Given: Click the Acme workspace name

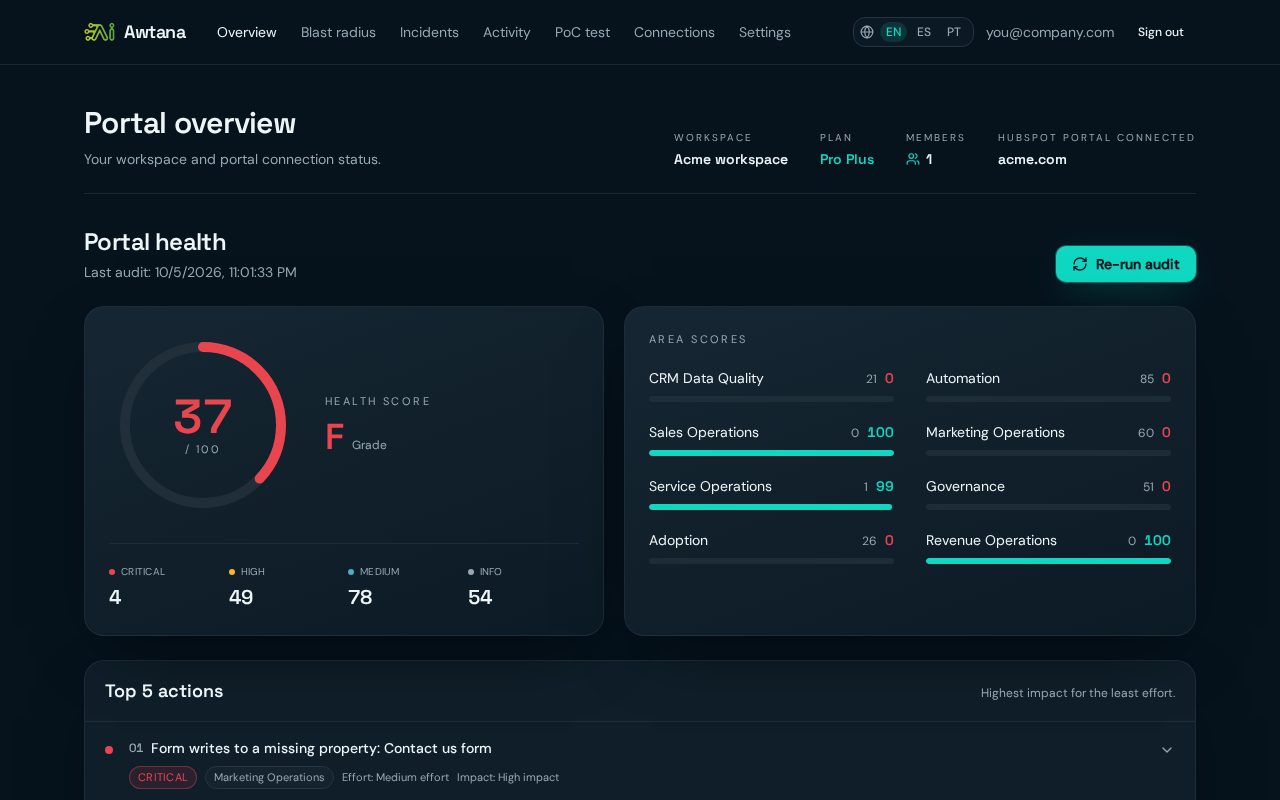Looking at the screenshot, I should coord(731,159).
